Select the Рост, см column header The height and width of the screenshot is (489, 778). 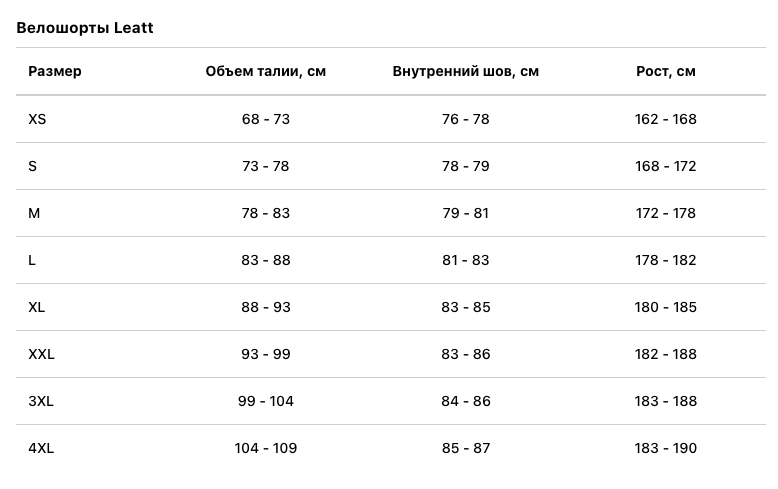pos(666,71)
